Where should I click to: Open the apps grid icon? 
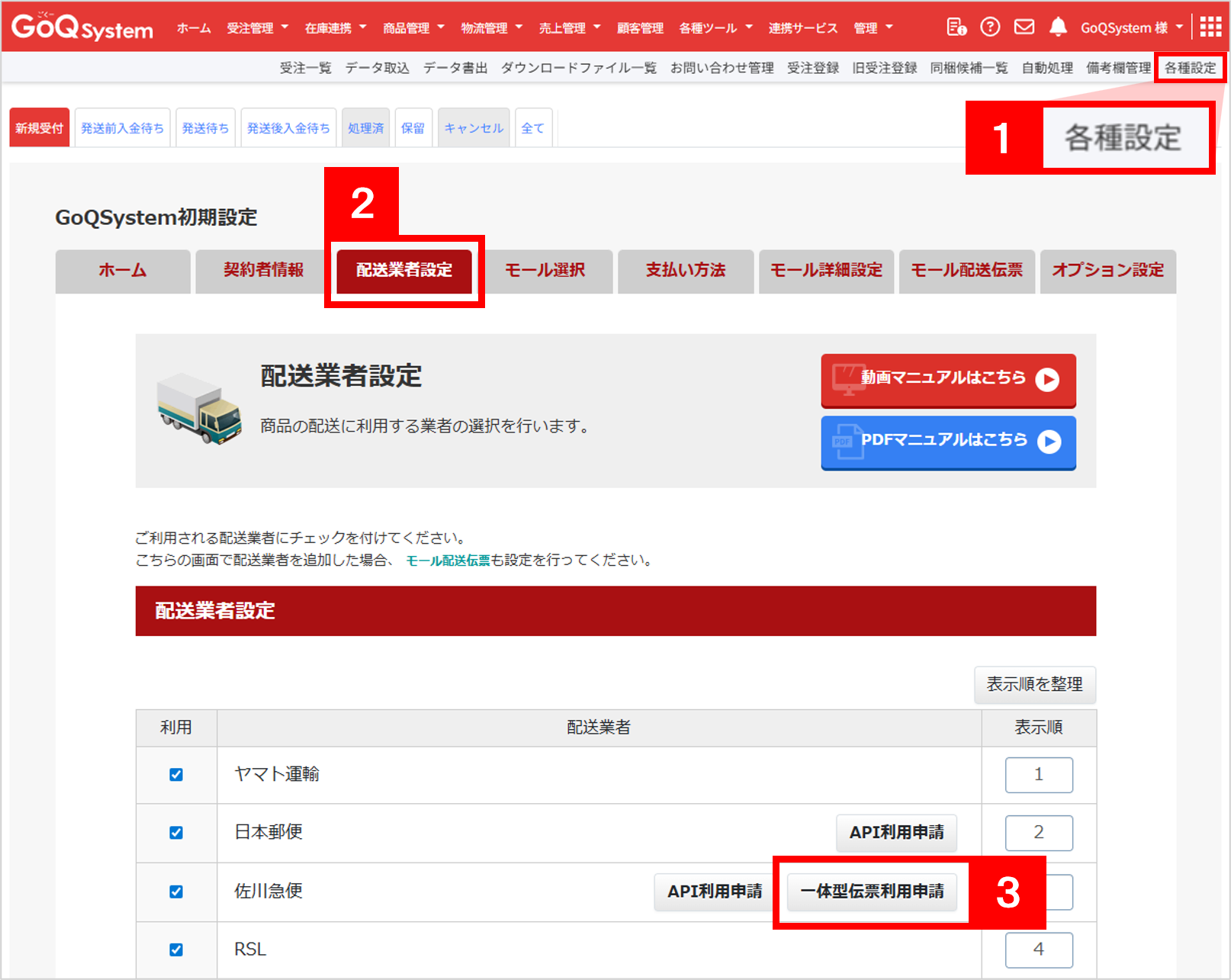[x=1210, y=27]
